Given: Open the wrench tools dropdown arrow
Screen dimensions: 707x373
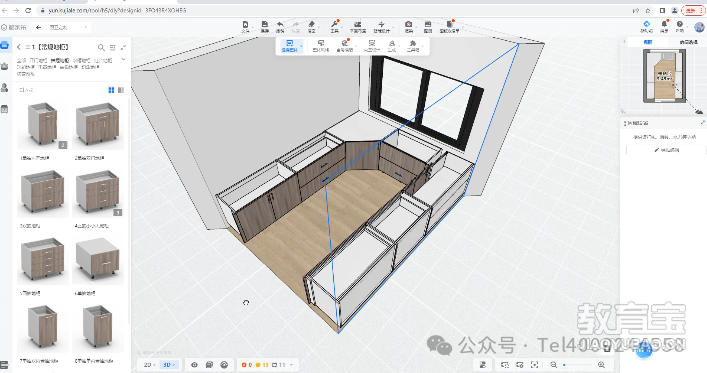Looking at the screenshot, I should [x=342, y=26].
